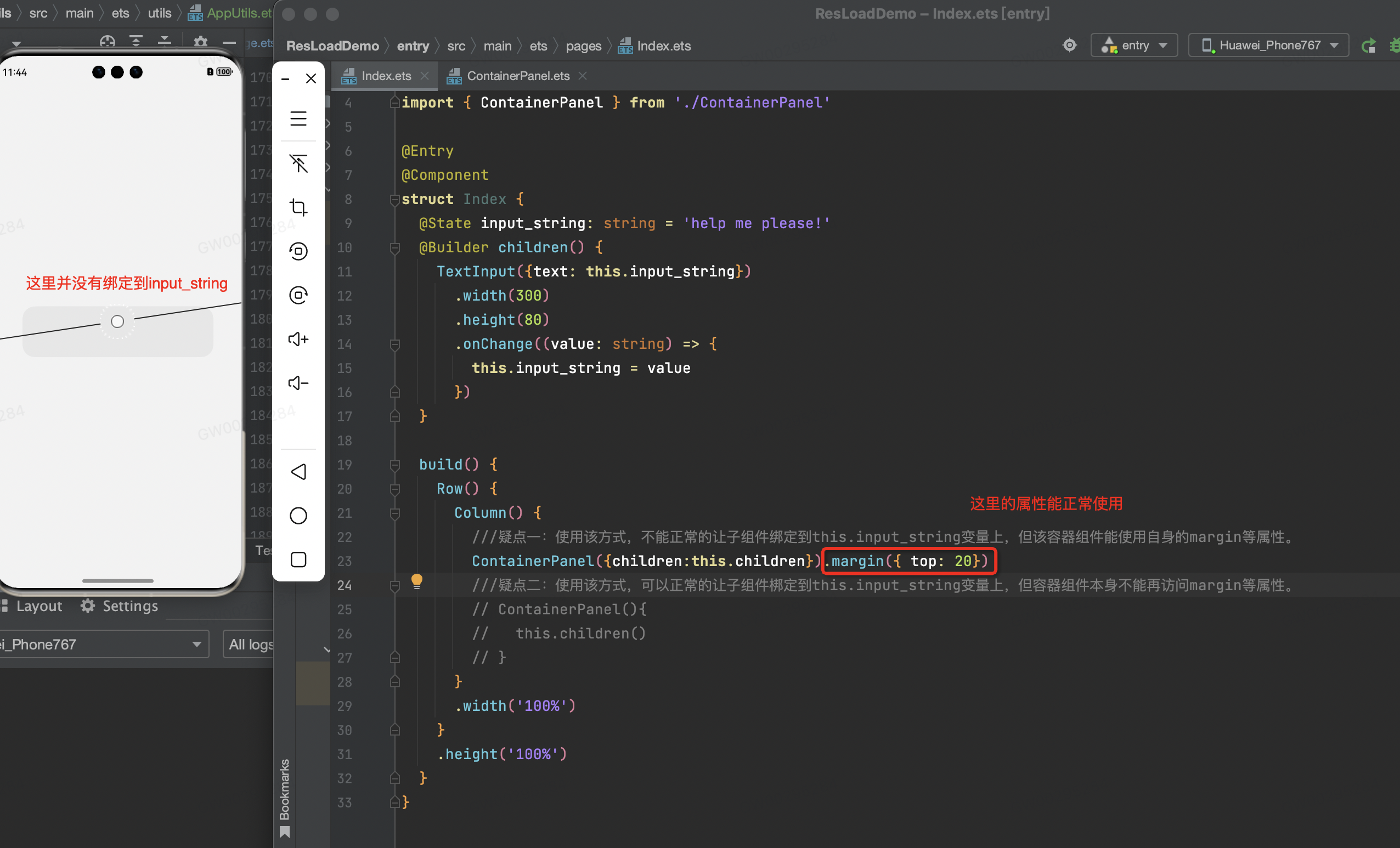Close the ContainerPanel.ets tab
The image size is (1400, 848).
[583, 76]
